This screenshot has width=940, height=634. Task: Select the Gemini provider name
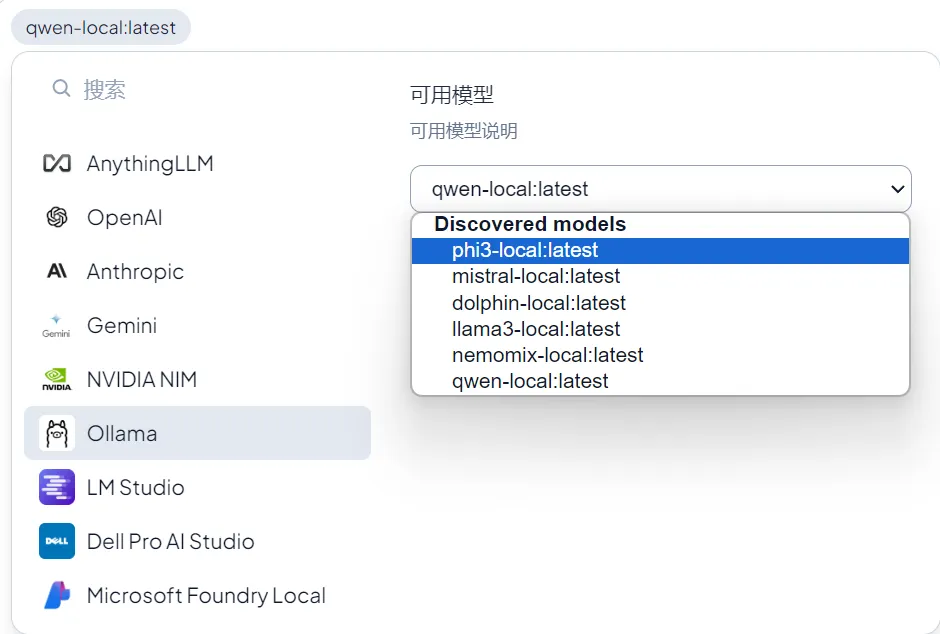(x=122, y=325)
